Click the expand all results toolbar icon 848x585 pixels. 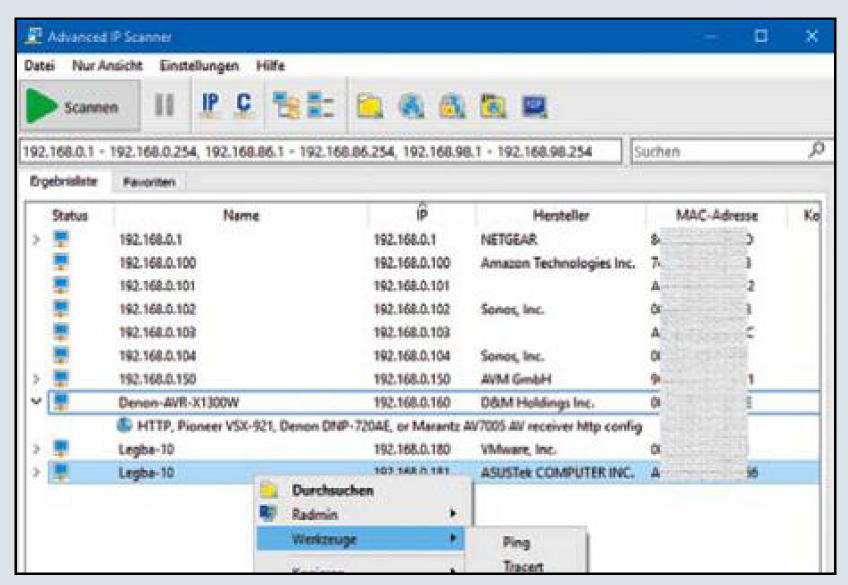pyautogui.click(x=286, y=105)
